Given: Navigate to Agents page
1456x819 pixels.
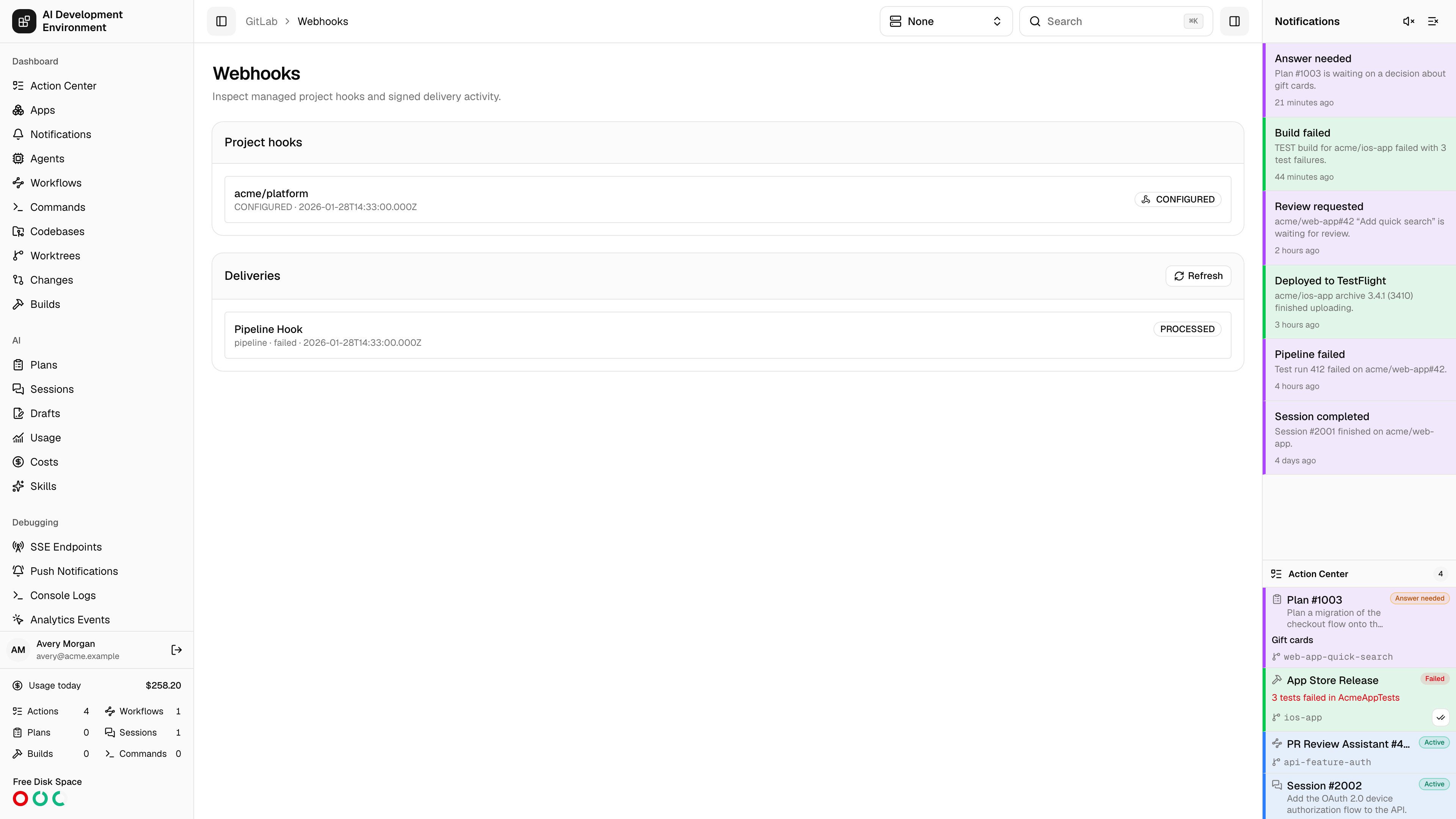Looking at the screenshot, I should pyautogui.click(x=97, y=159).
